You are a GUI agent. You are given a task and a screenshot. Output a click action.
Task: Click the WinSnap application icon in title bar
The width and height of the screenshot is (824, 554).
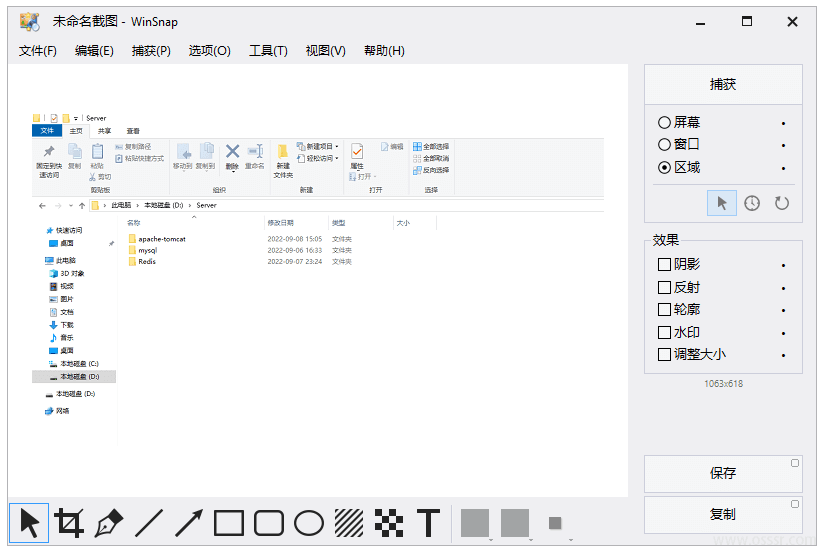click(30, 22)
